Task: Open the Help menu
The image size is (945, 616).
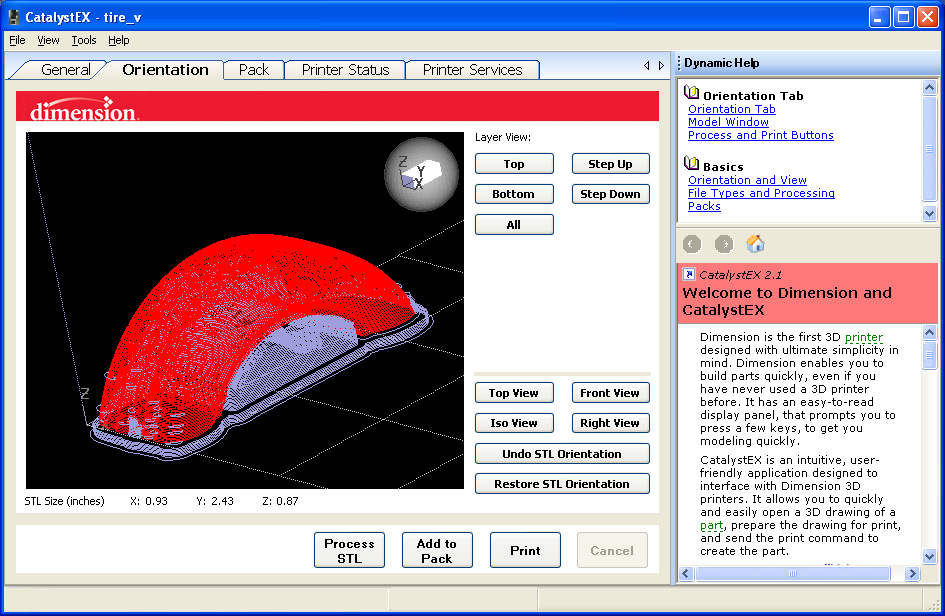Action: [x=119, y=40]
